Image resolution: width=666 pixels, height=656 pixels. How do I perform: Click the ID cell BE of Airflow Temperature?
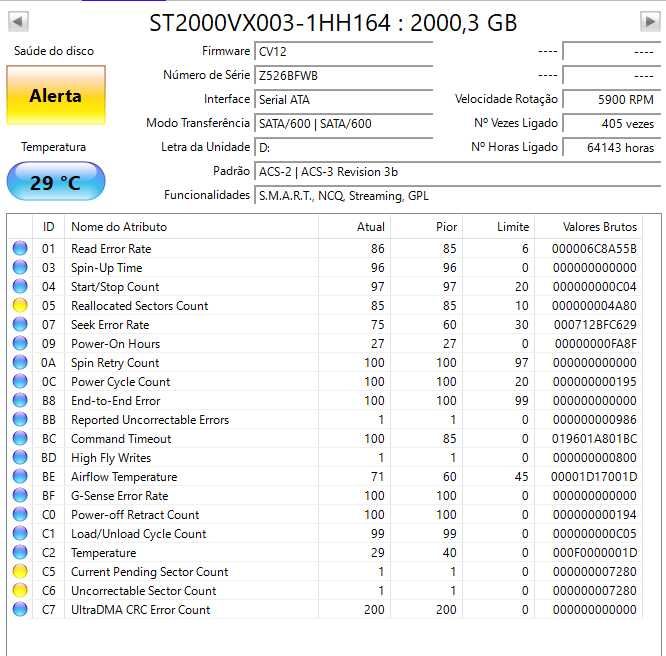[x=48, y=477]
